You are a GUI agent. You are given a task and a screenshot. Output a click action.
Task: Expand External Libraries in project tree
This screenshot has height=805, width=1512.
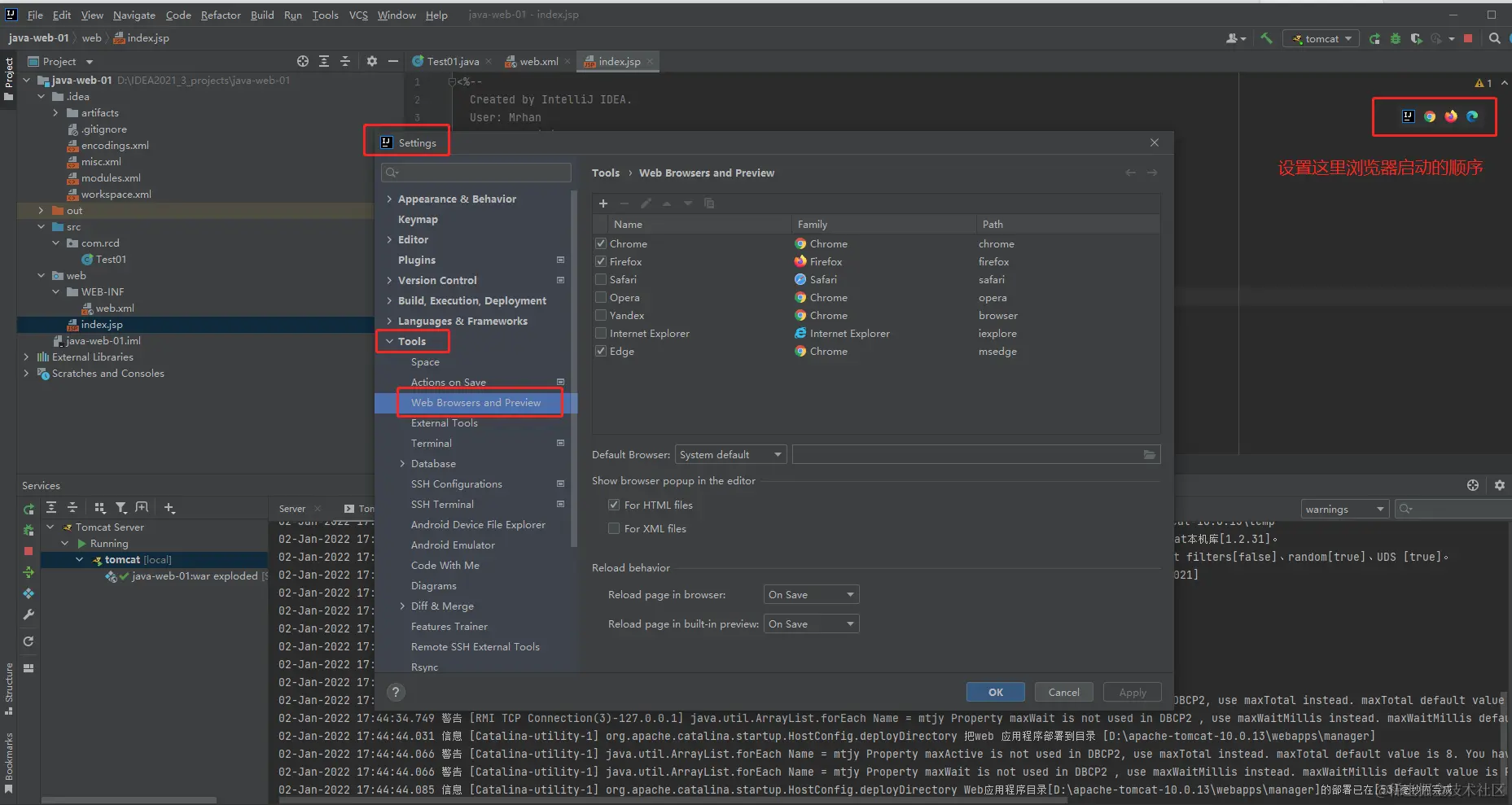pos(26,357)
